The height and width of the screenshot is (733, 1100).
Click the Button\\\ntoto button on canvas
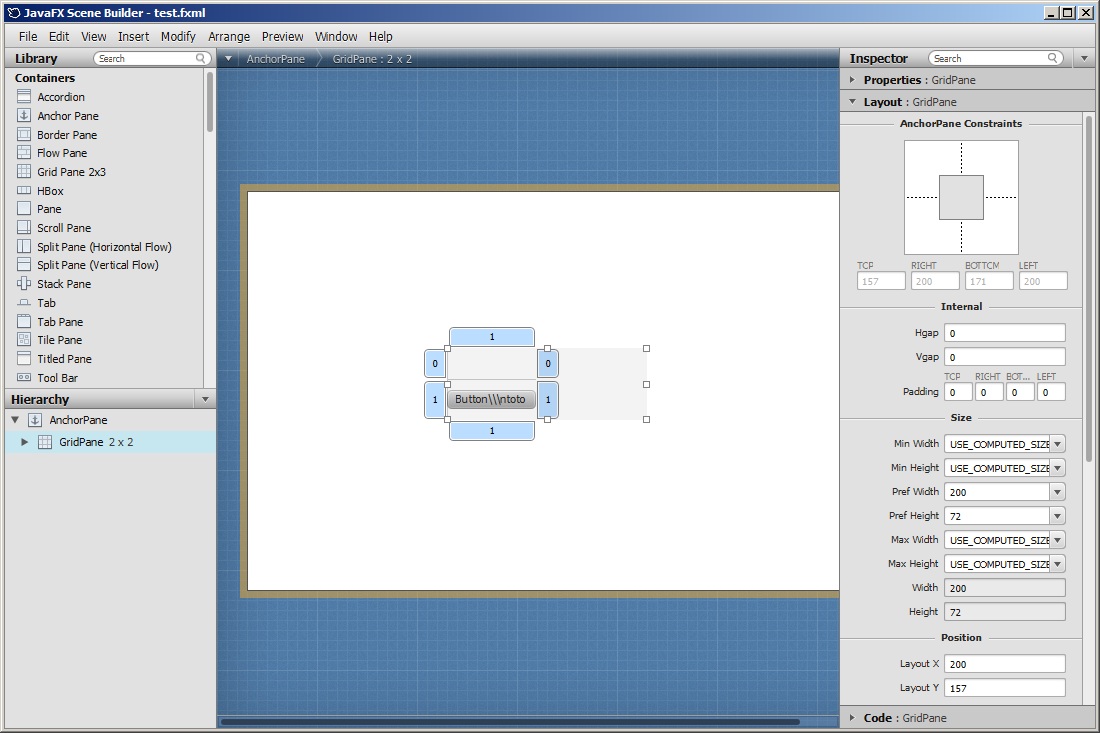point(490,400)
